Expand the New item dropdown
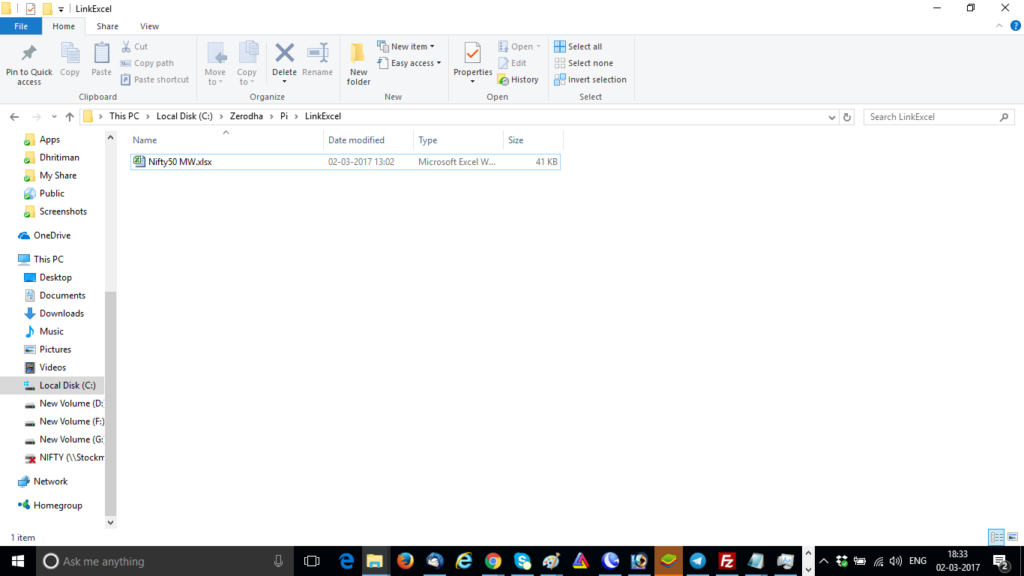 point(407,47)
